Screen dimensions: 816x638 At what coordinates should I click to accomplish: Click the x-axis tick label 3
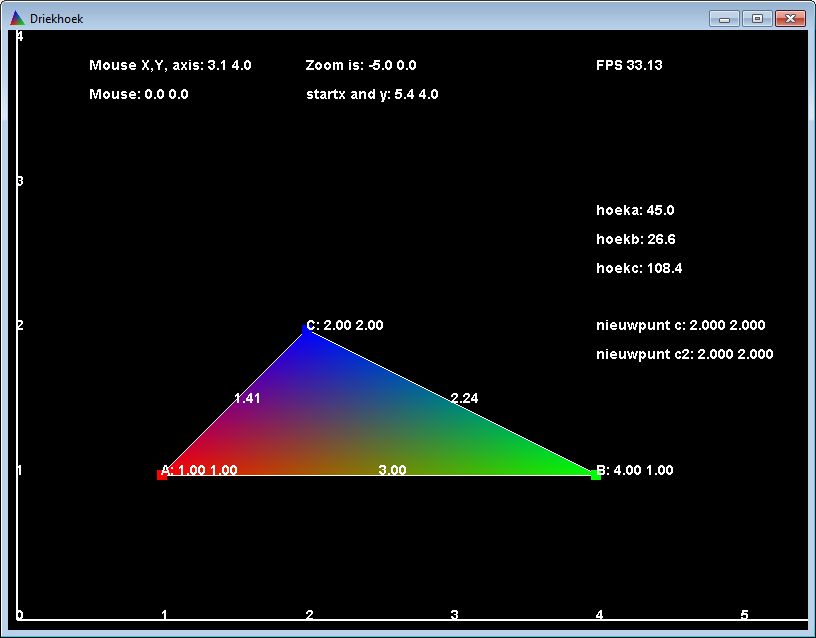pyautogui.click(x=454, y=615)
